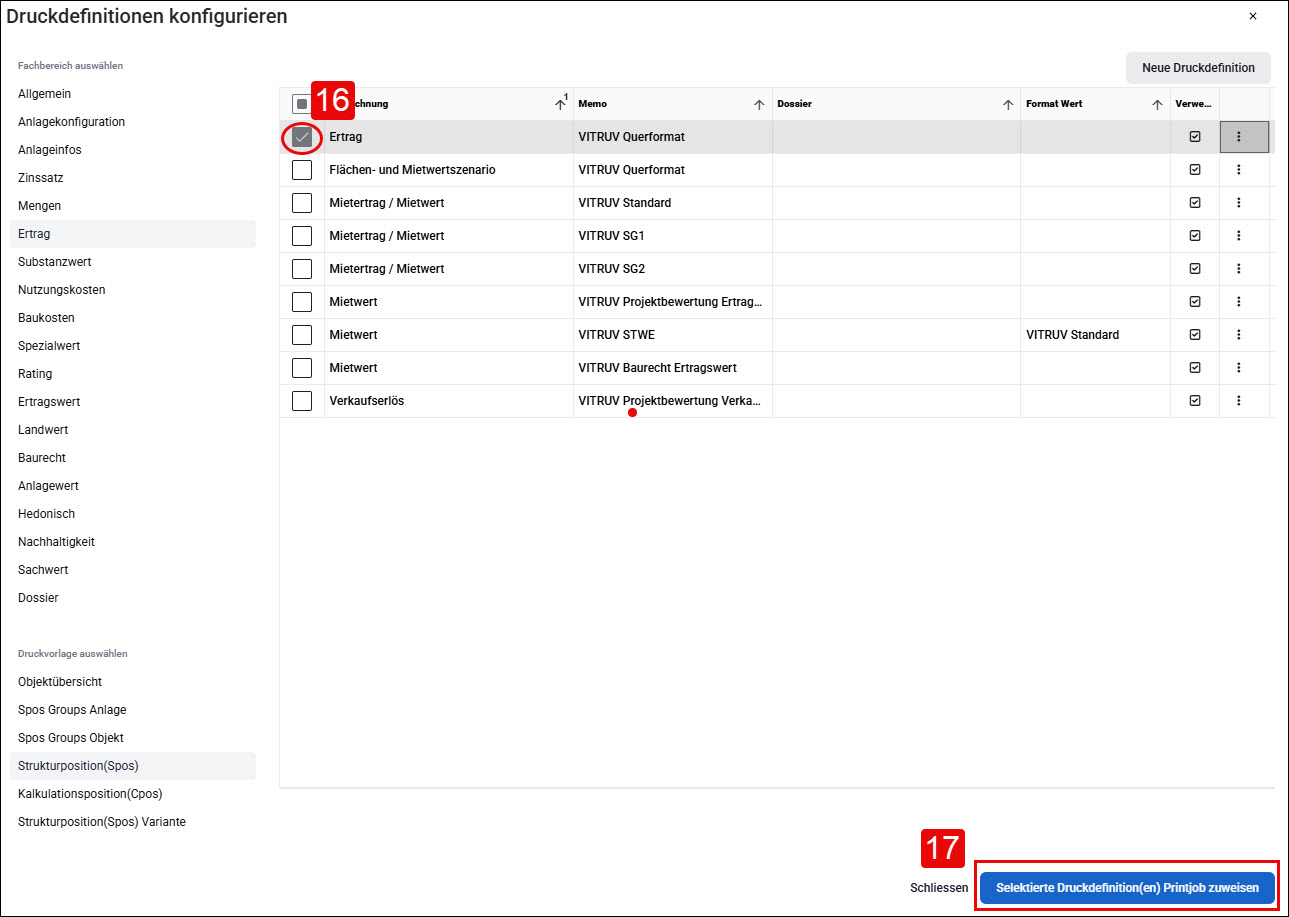
Task: Click the Verkaufserlös row name
Action: click(366, 401)
